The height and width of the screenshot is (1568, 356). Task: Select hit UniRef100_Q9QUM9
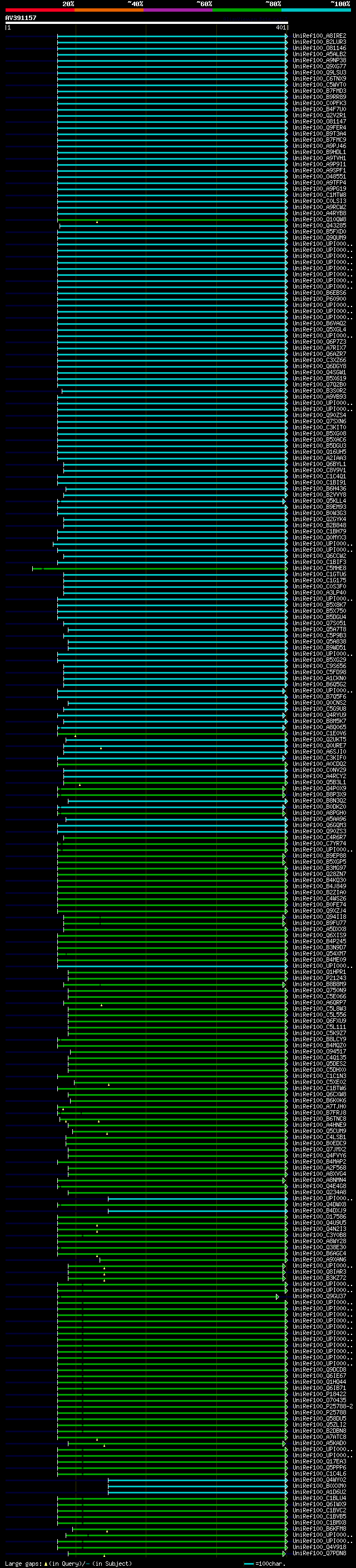[319, 238]
